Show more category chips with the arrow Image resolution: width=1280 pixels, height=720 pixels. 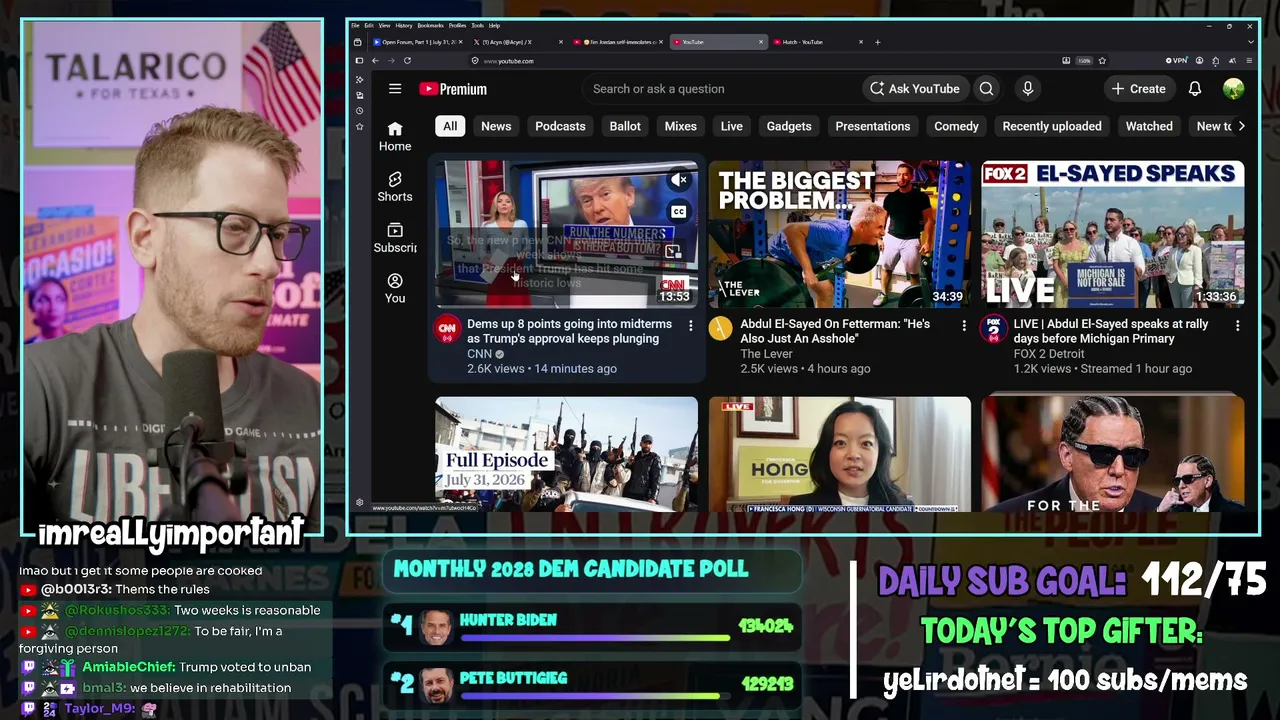coord(1241,126)
